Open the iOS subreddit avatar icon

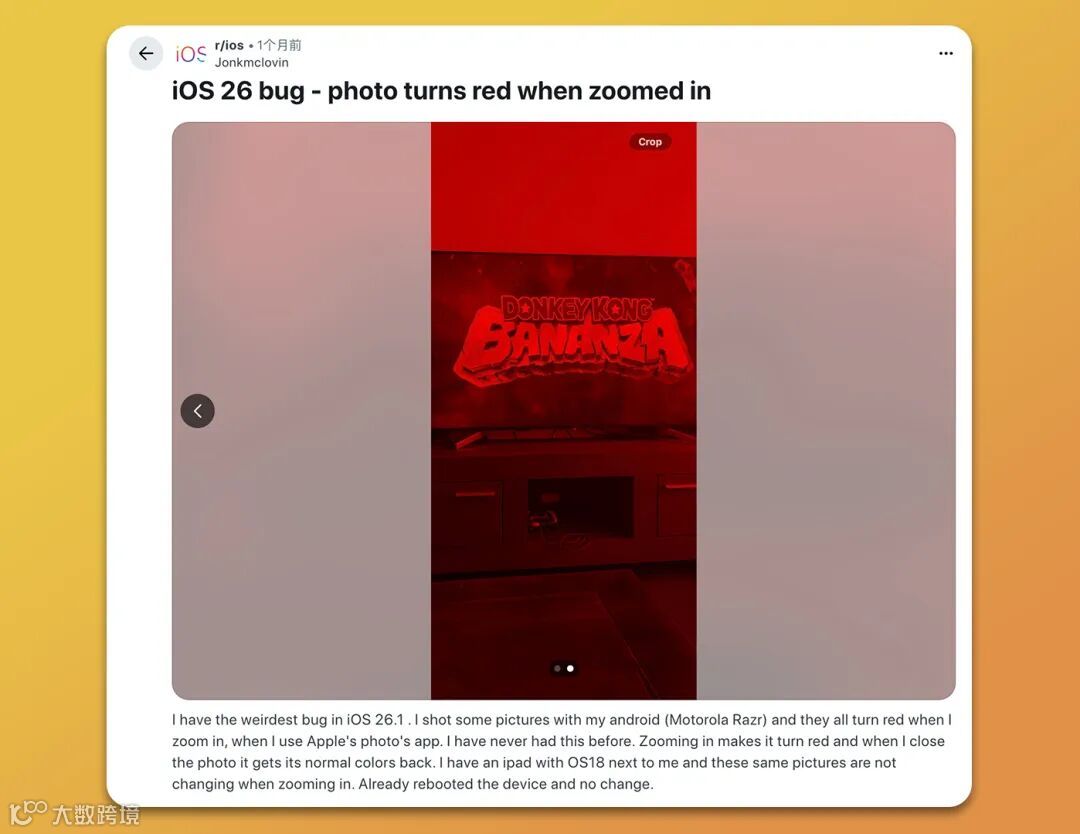coord(190,54)
